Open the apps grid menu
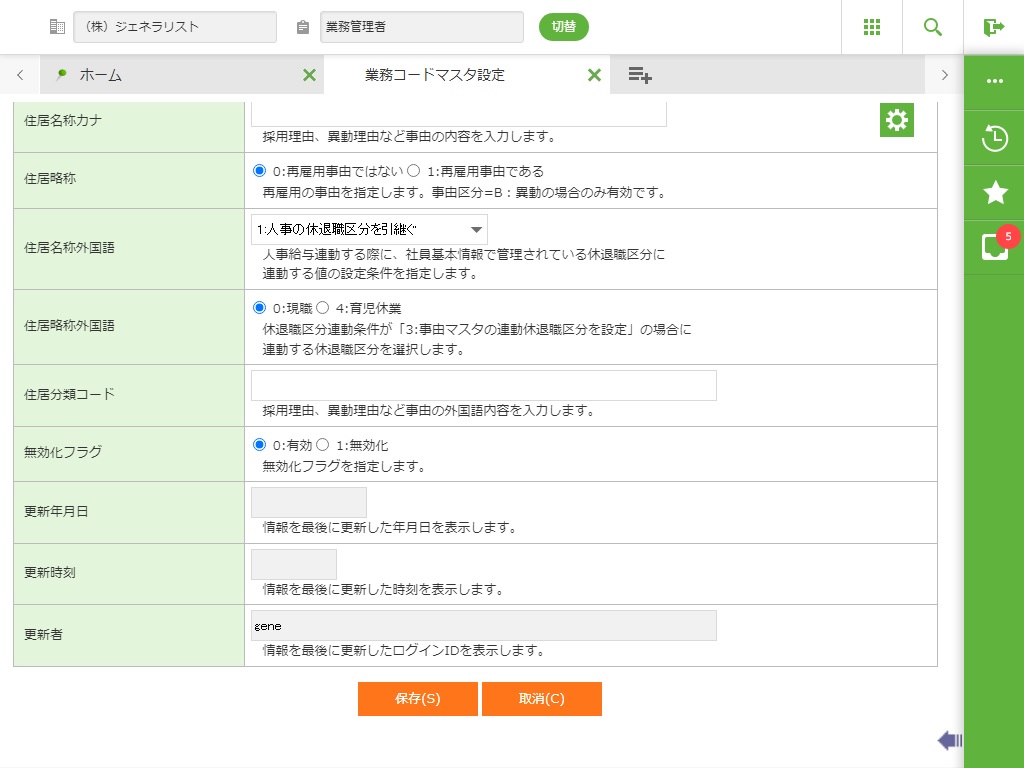Screen dimensions: 1024x768 (x=871, y=27)
